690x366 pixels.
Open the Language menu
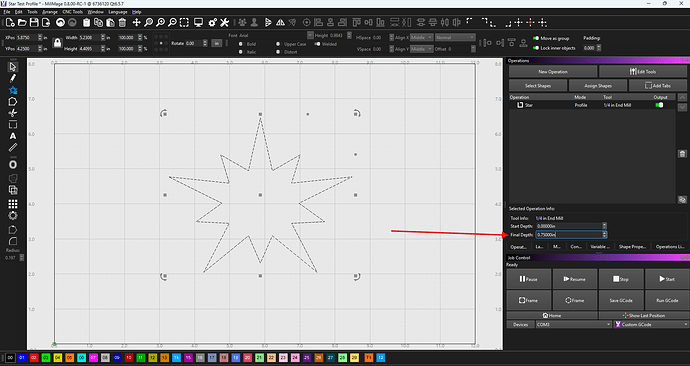118,12
